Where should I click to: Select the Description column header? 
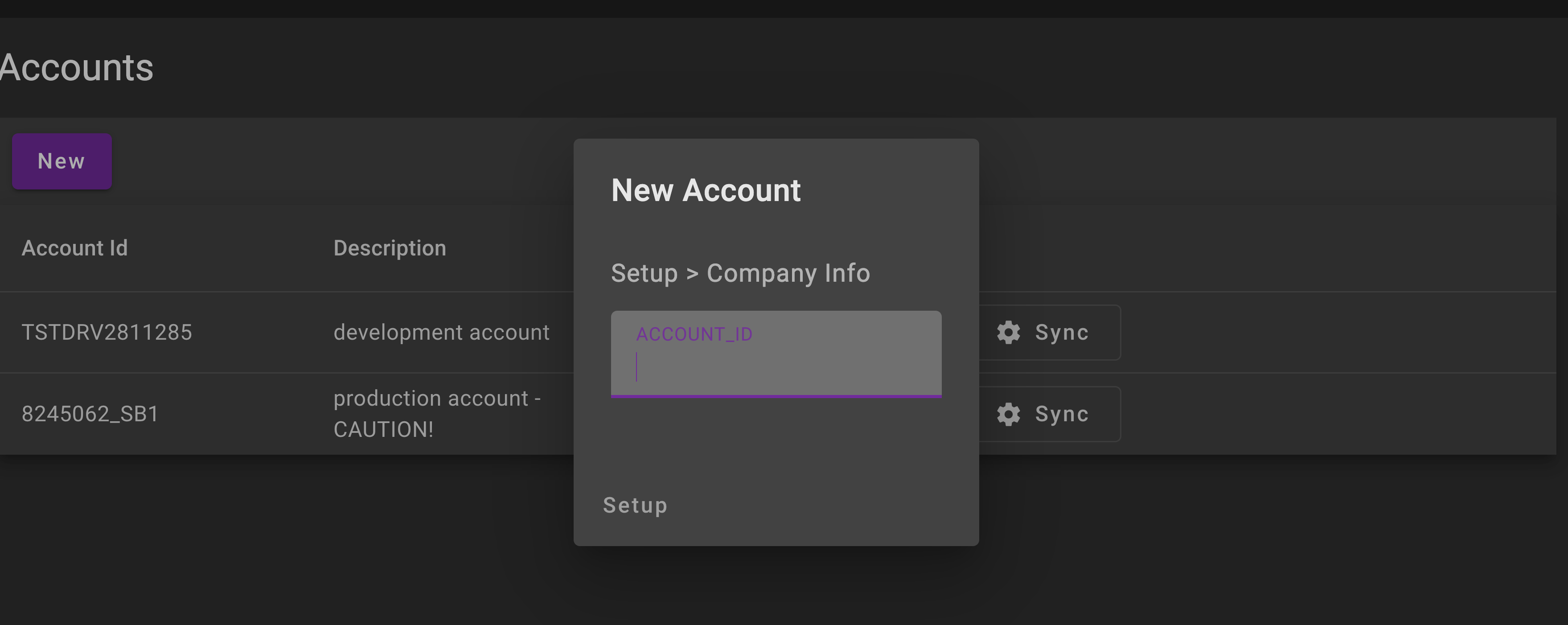click(x=390, y=248)
